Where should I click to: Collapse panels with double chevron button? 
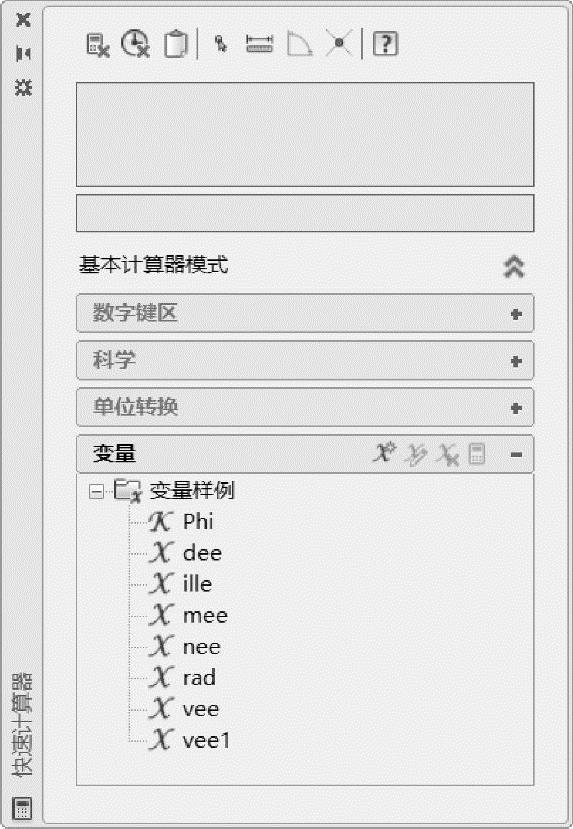tap(514, 266)
